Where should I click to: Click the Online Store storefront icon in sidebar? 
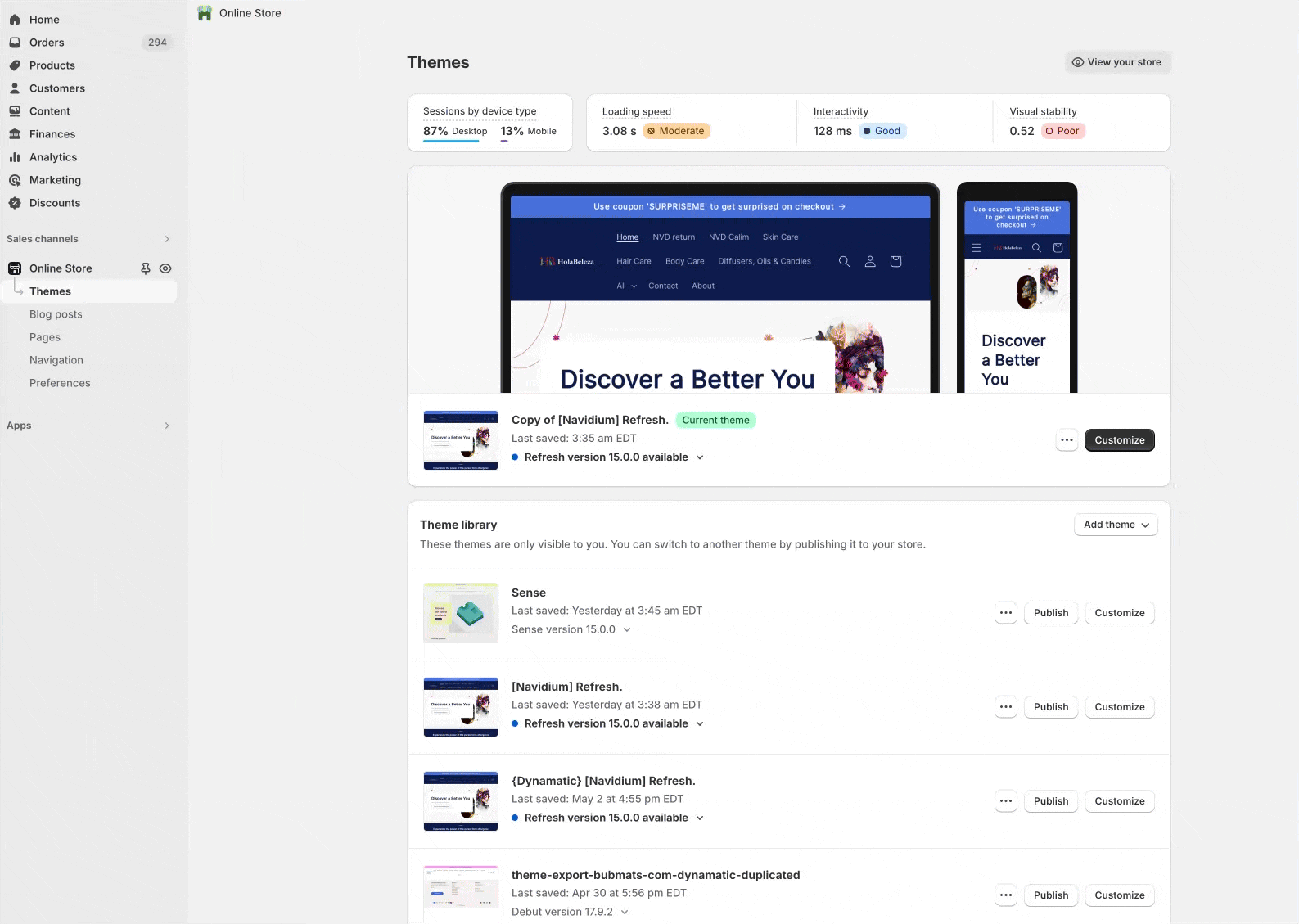(15, 268)
